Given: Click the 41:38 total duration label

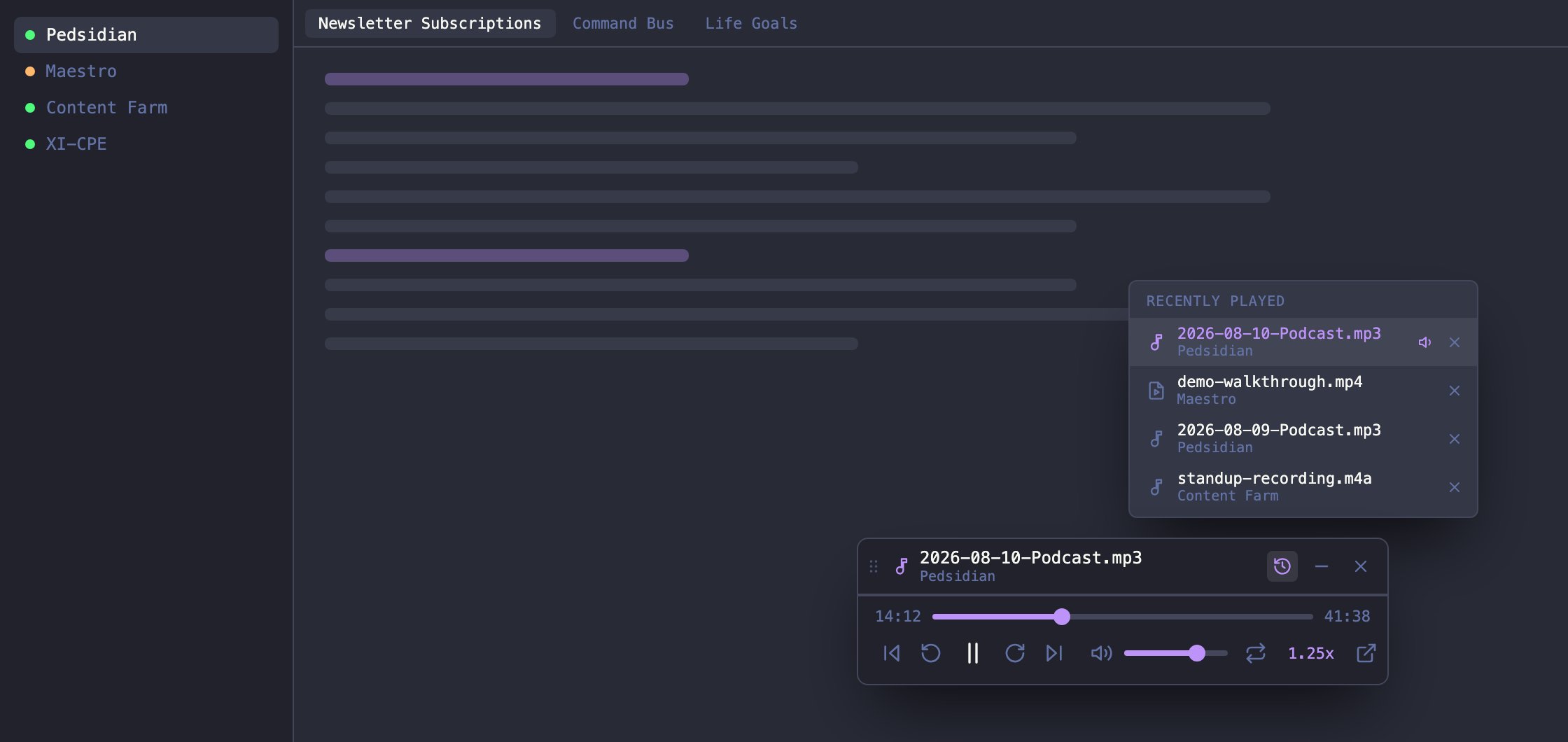Looking at the screenshot, I should point(1347,616).
